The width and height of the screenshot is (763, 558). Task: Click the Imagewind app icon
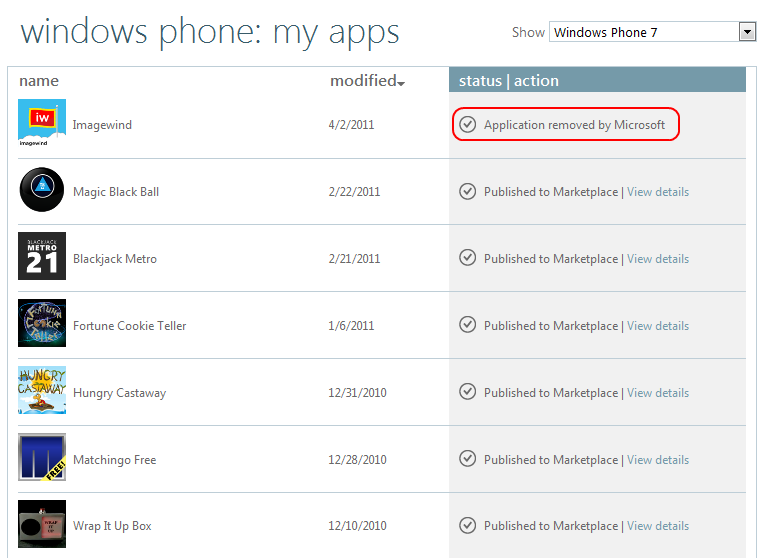42,123
